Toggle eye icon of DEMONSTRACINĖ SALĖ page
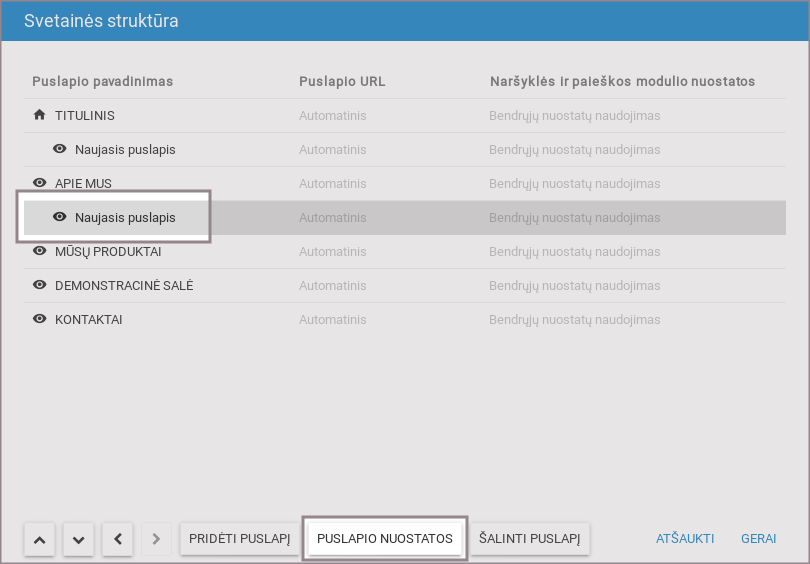The image size is (810, 564). pos(40,285)
